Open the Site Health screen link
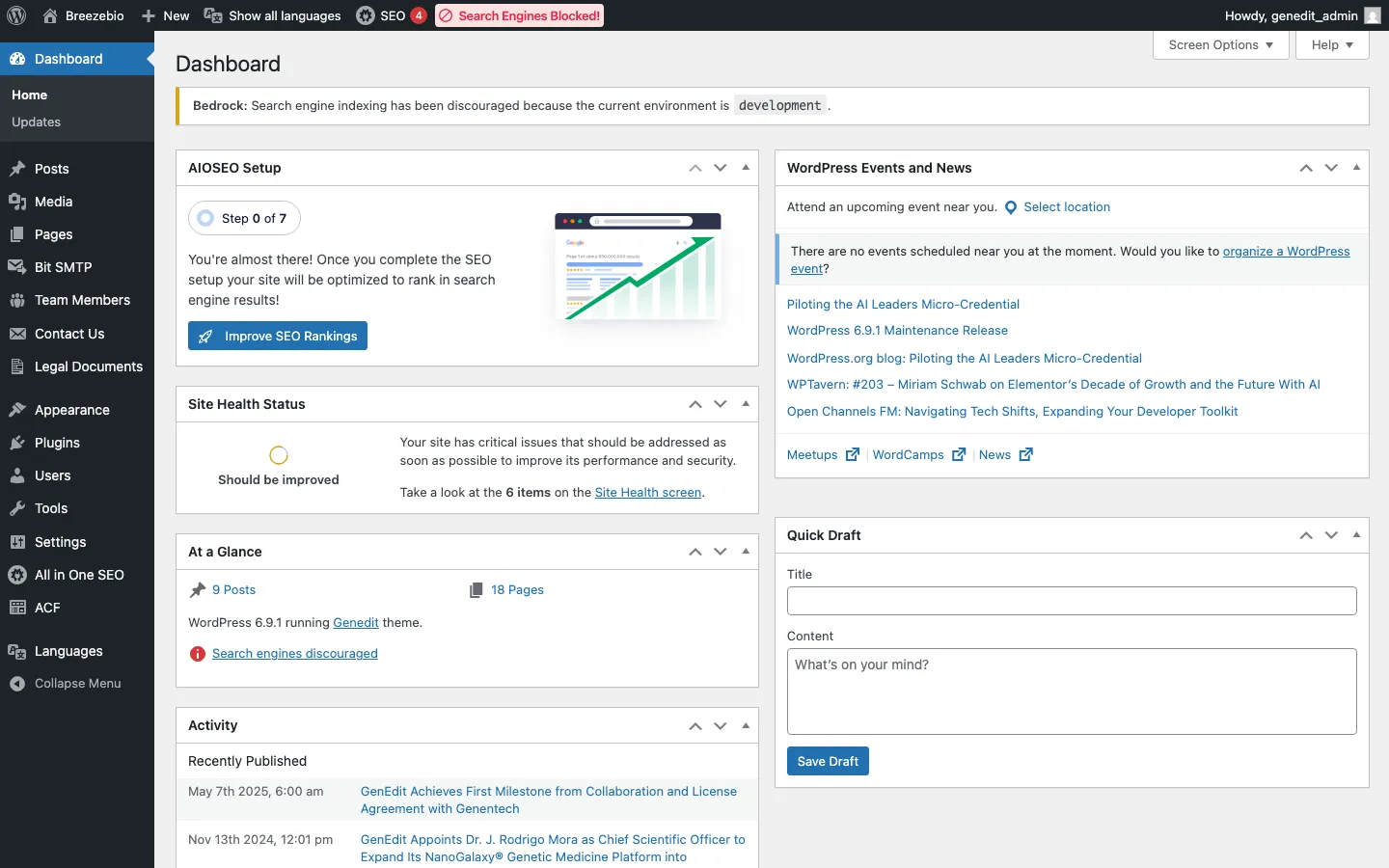The height and width of the screenshot is (868, 1389). pyautogui.click(x=648, y=492)
